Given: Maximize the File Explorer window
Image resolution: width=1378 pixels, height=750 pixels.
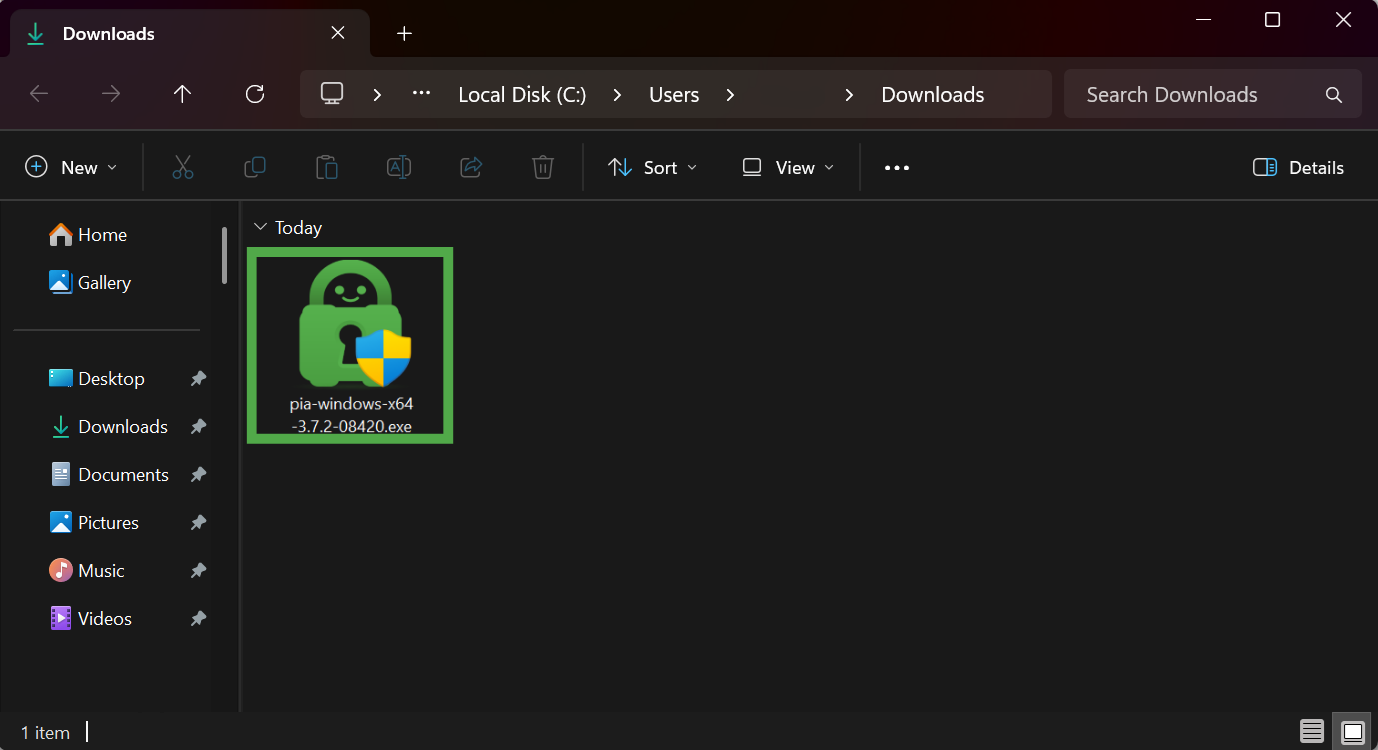Looking at the screenshot, I should (1272, 19).
